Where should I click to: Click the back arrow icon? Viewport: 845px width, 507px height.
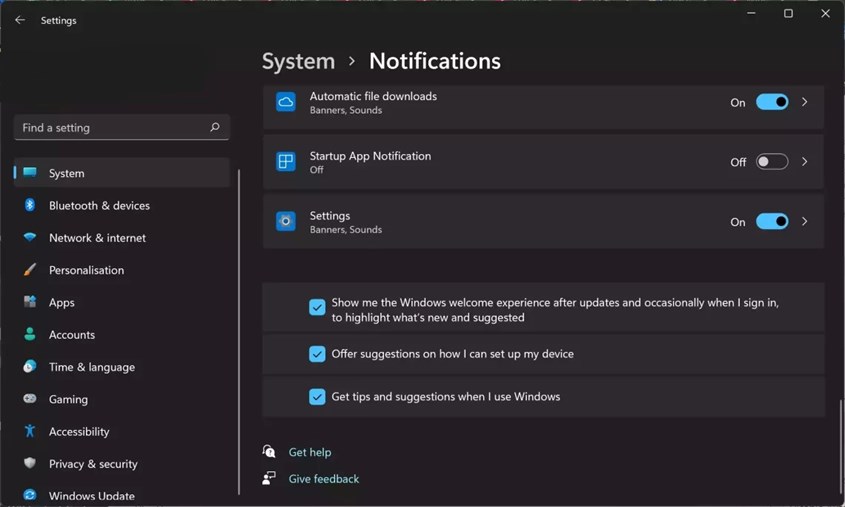click(x=20, y=20)
